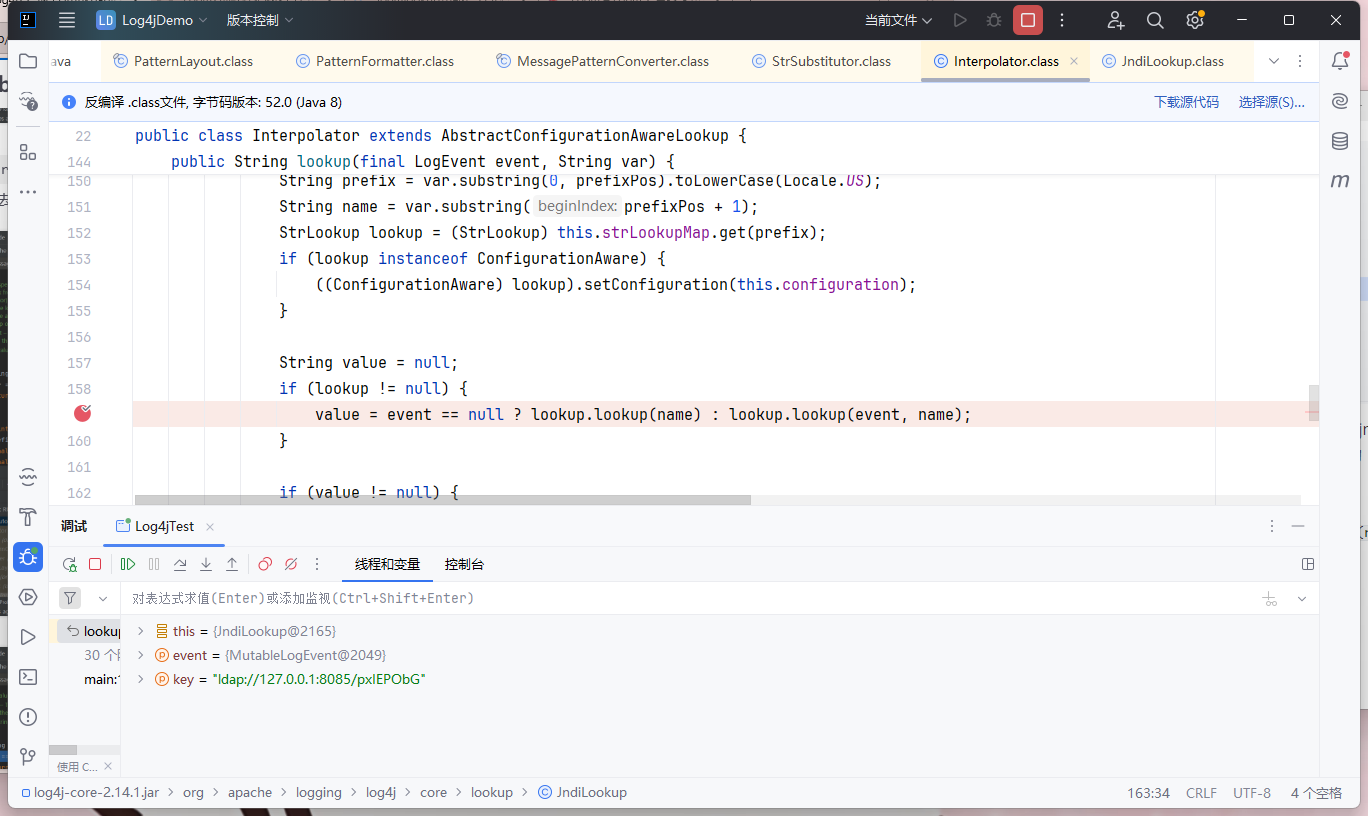
Task: Open the Git tool window icon
Action: click(28, 756)
